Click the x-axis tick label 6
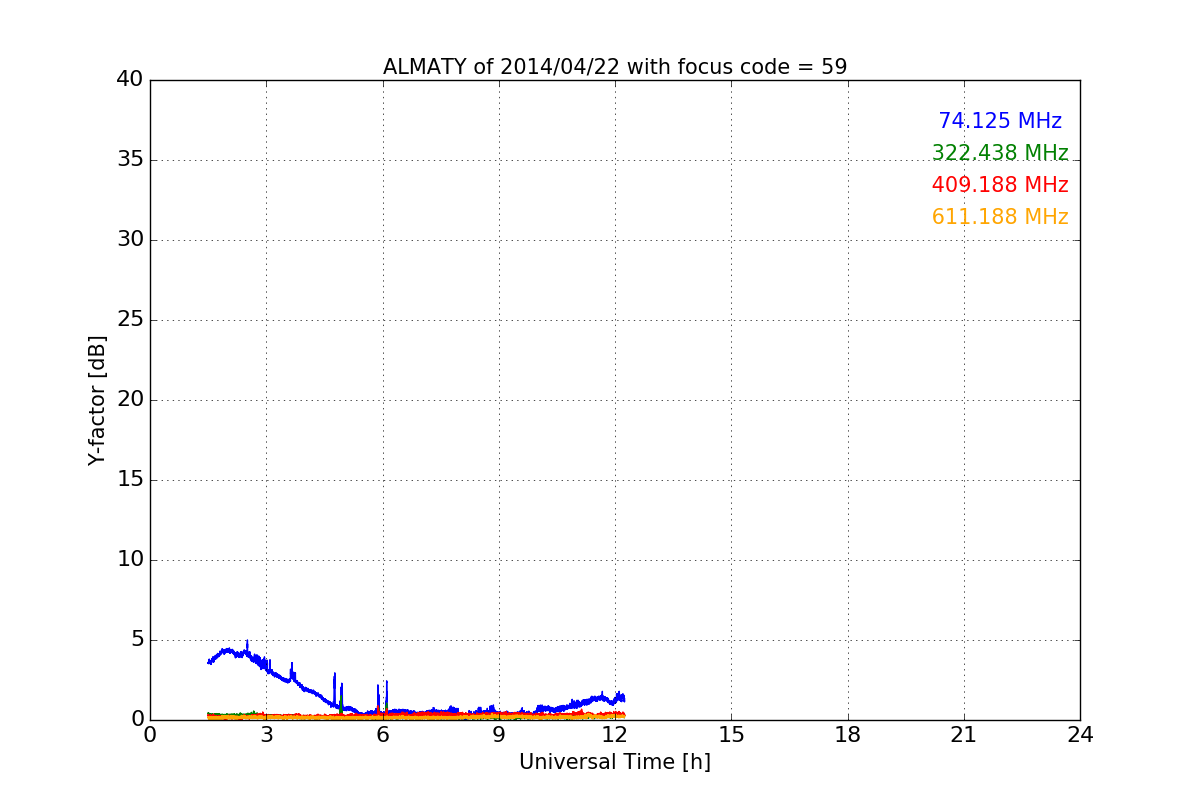This screenshot has width=1200, height=800. (383, 735)
